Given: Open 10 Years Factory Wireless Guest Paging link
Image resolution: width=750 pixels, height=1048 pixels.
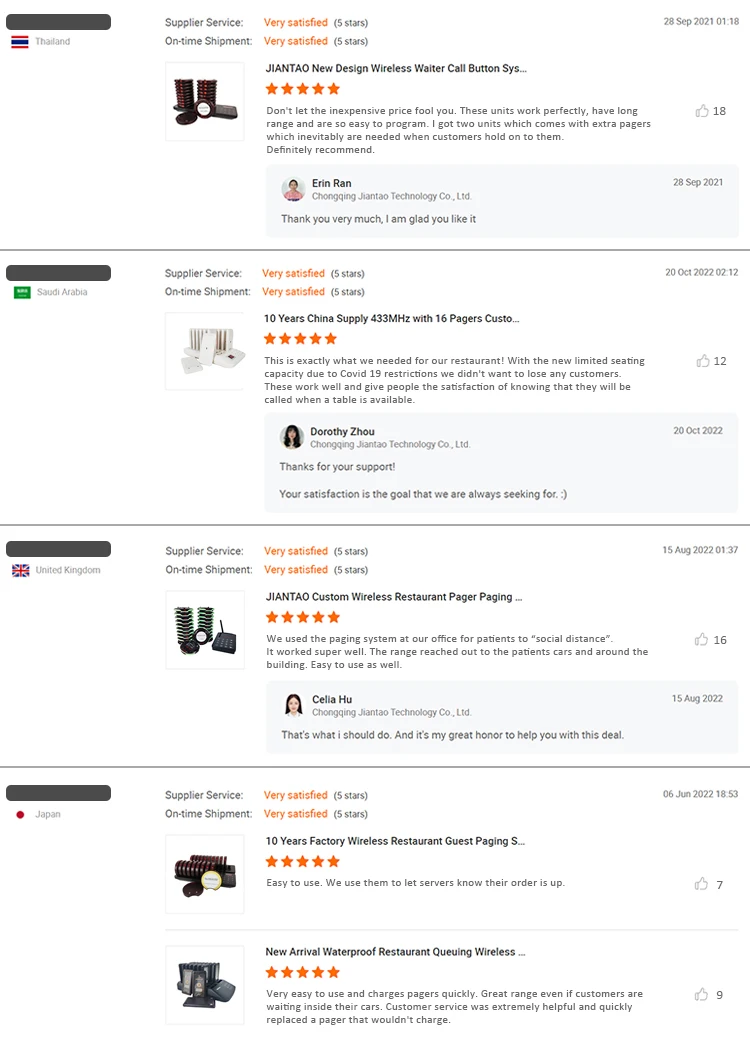Looking at the screenshot, I should click(395, 841).
